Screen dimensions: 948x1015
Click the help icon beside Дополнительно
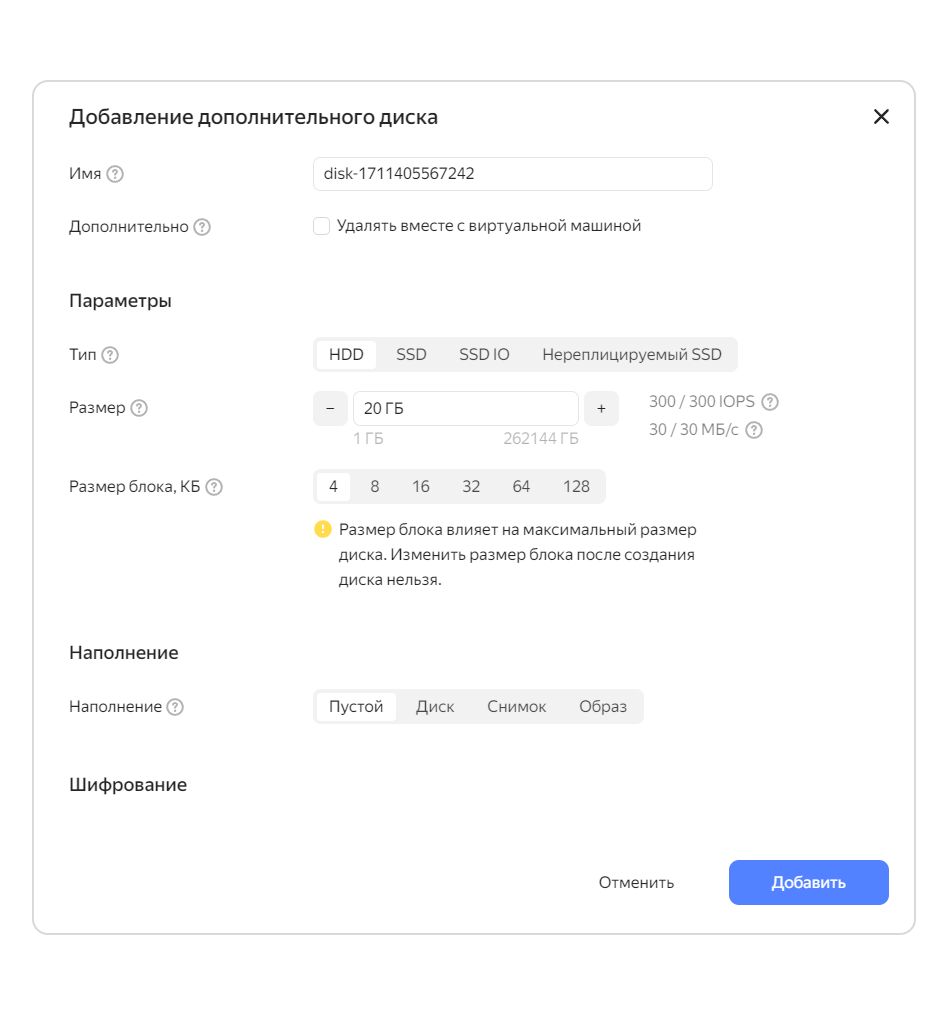202,227
